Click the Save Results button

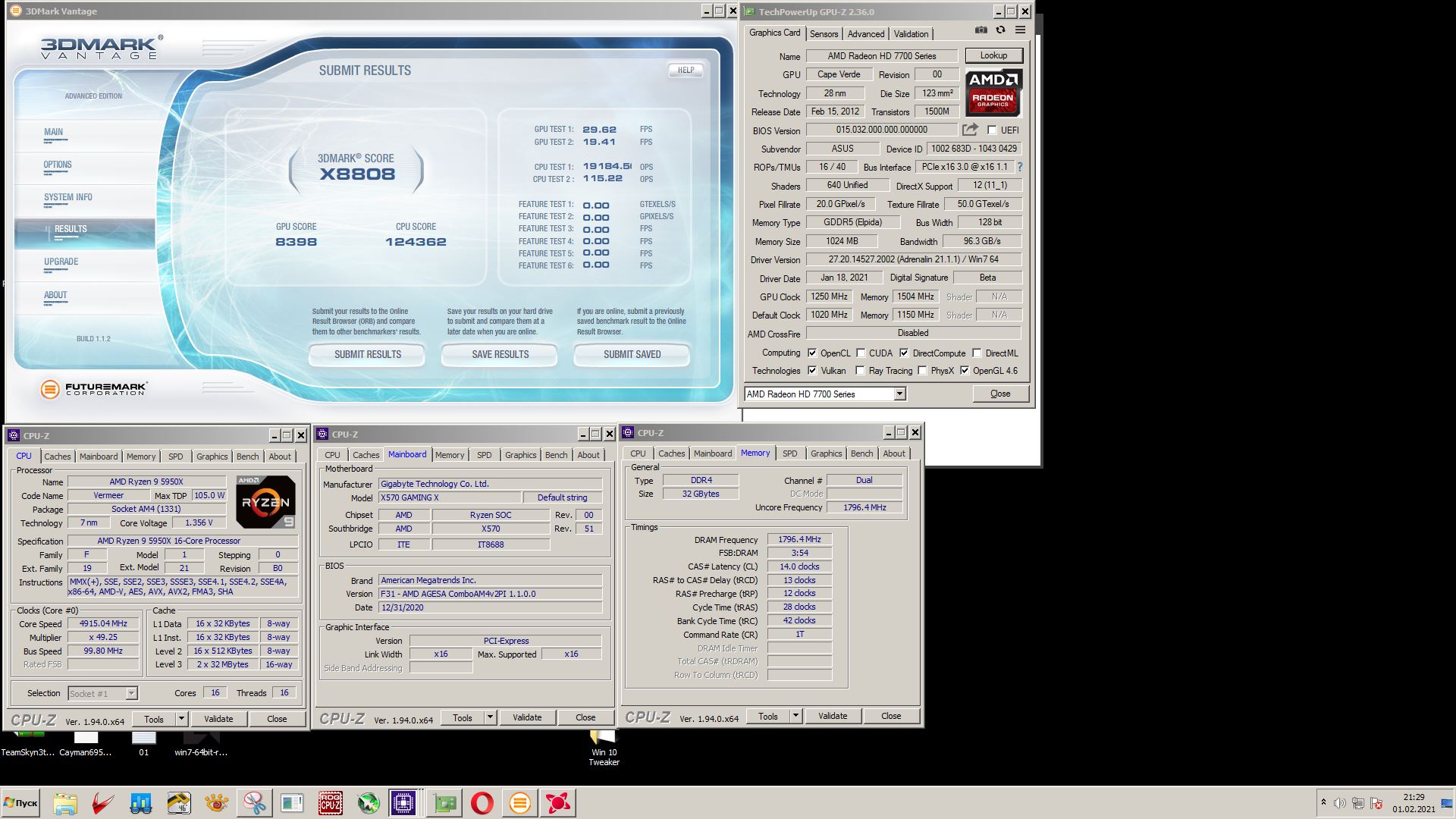point(500,354)
